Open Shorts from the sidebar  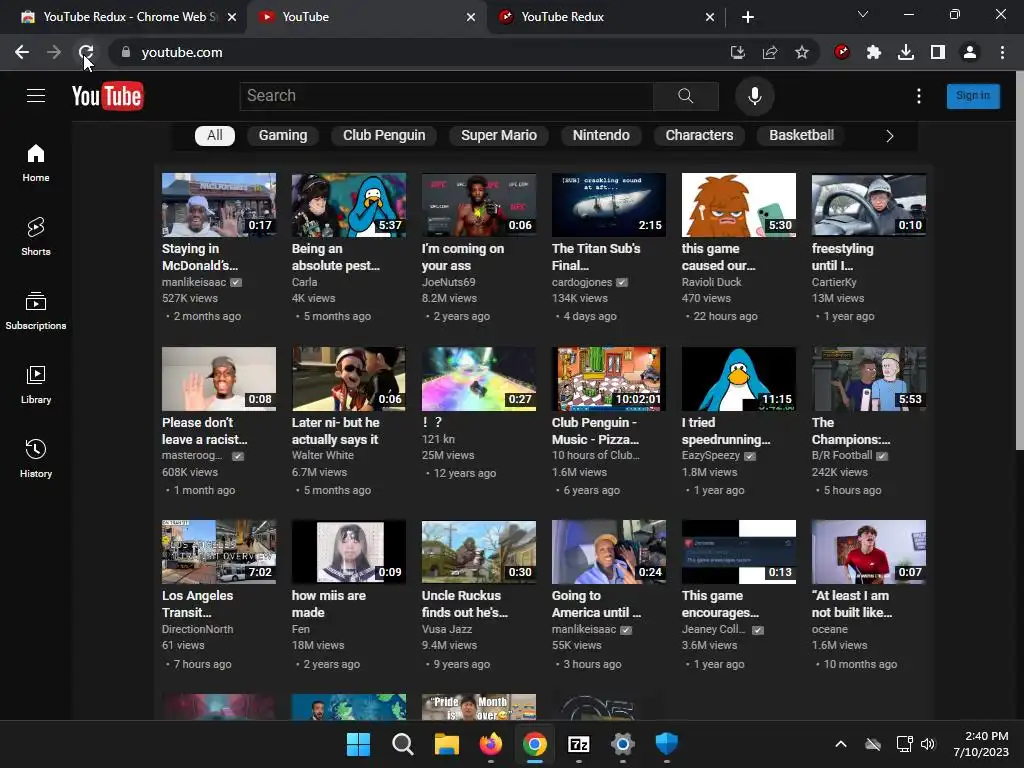[x=36, y=236]
